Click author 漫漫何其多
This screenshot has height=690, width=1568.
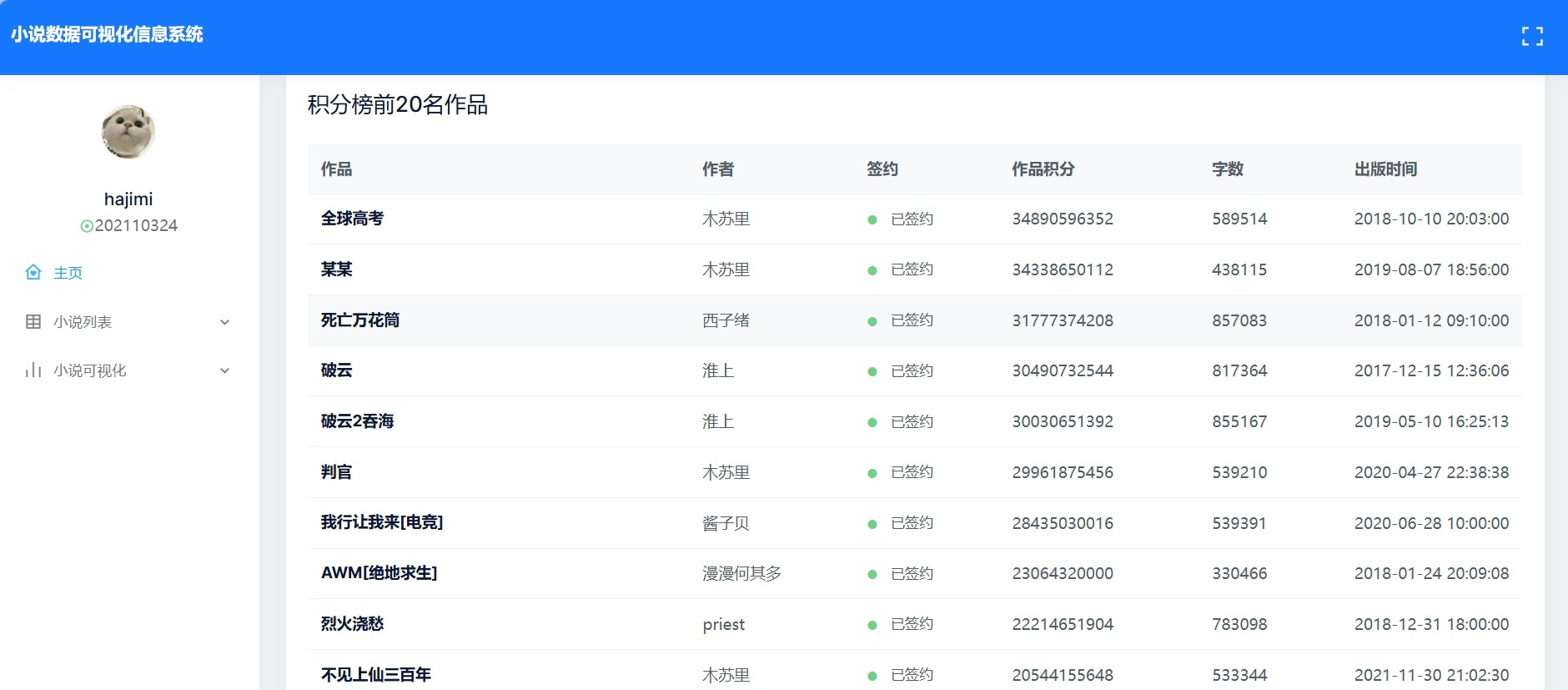click(x=742, y=573)
